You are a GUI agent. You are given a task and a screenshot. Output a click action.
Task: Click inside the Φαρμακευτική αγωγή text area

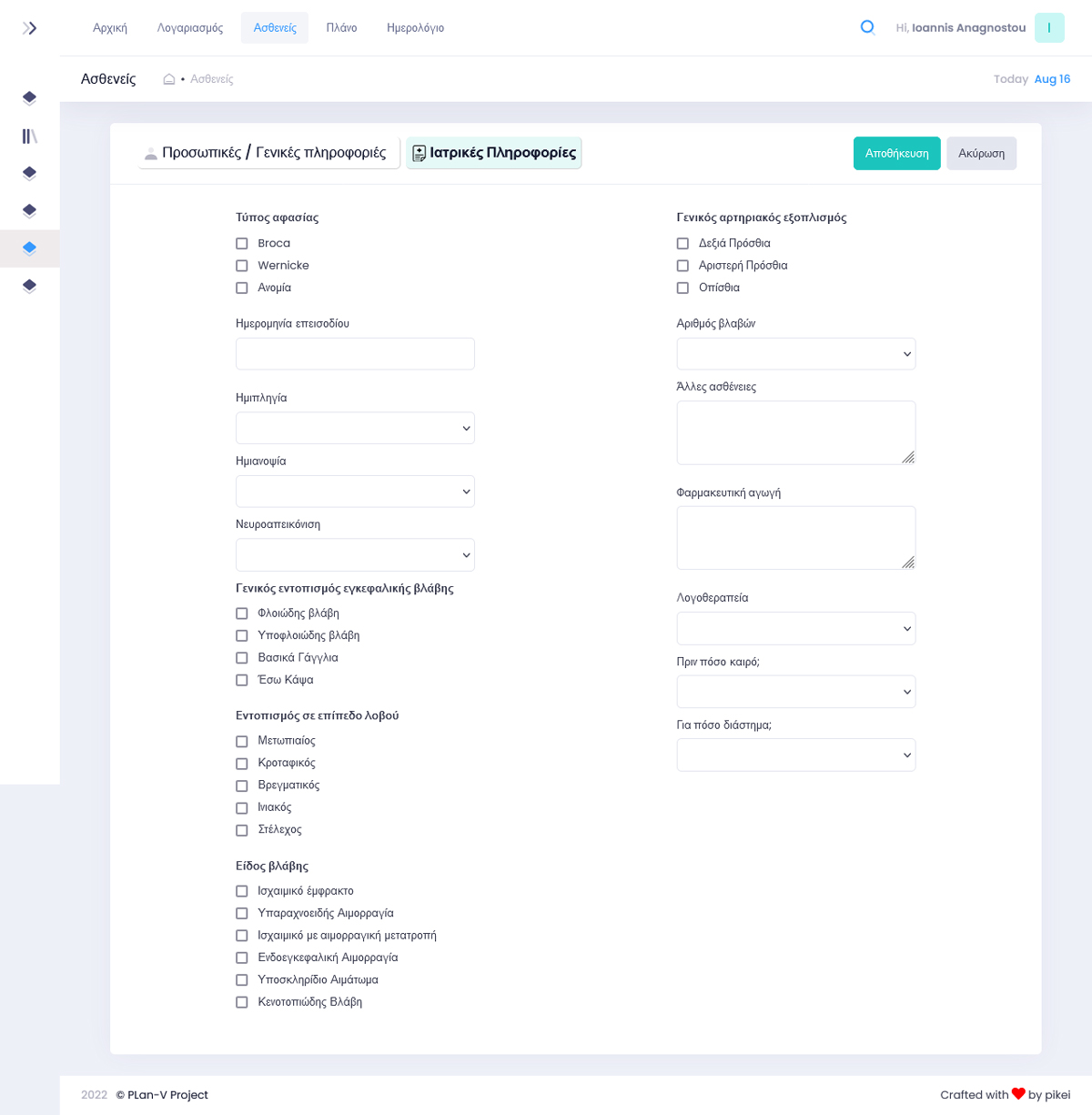(x=796, y=538)
